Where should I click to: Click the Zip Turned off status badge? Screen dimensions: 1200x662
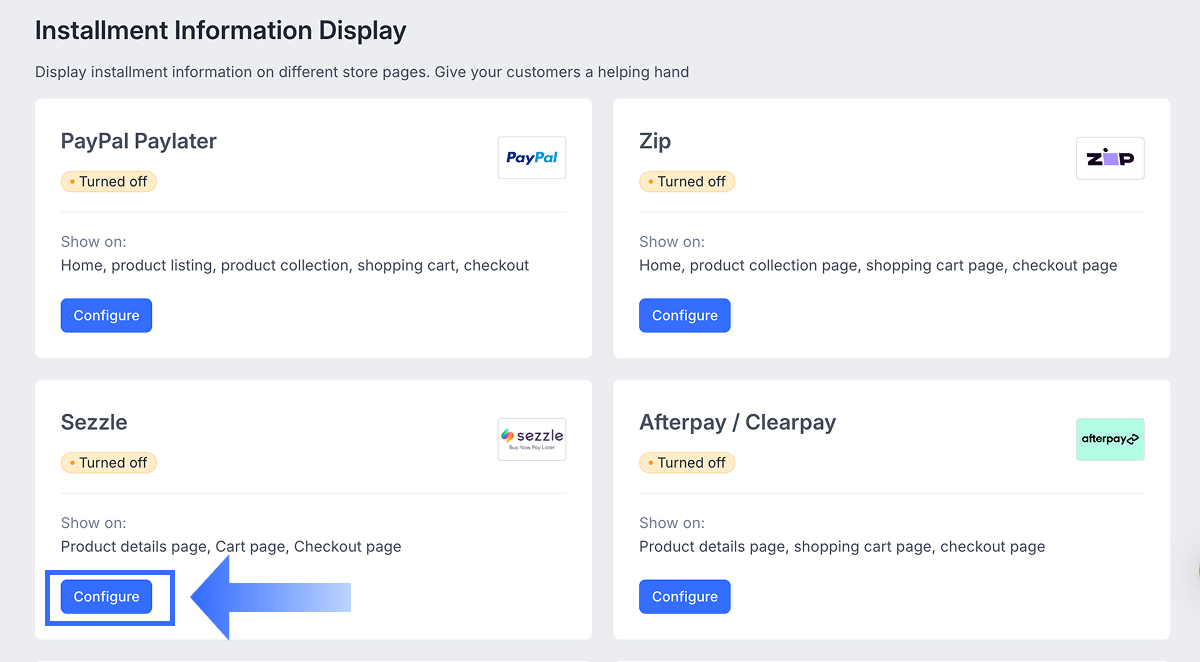[x=687, y=181]
